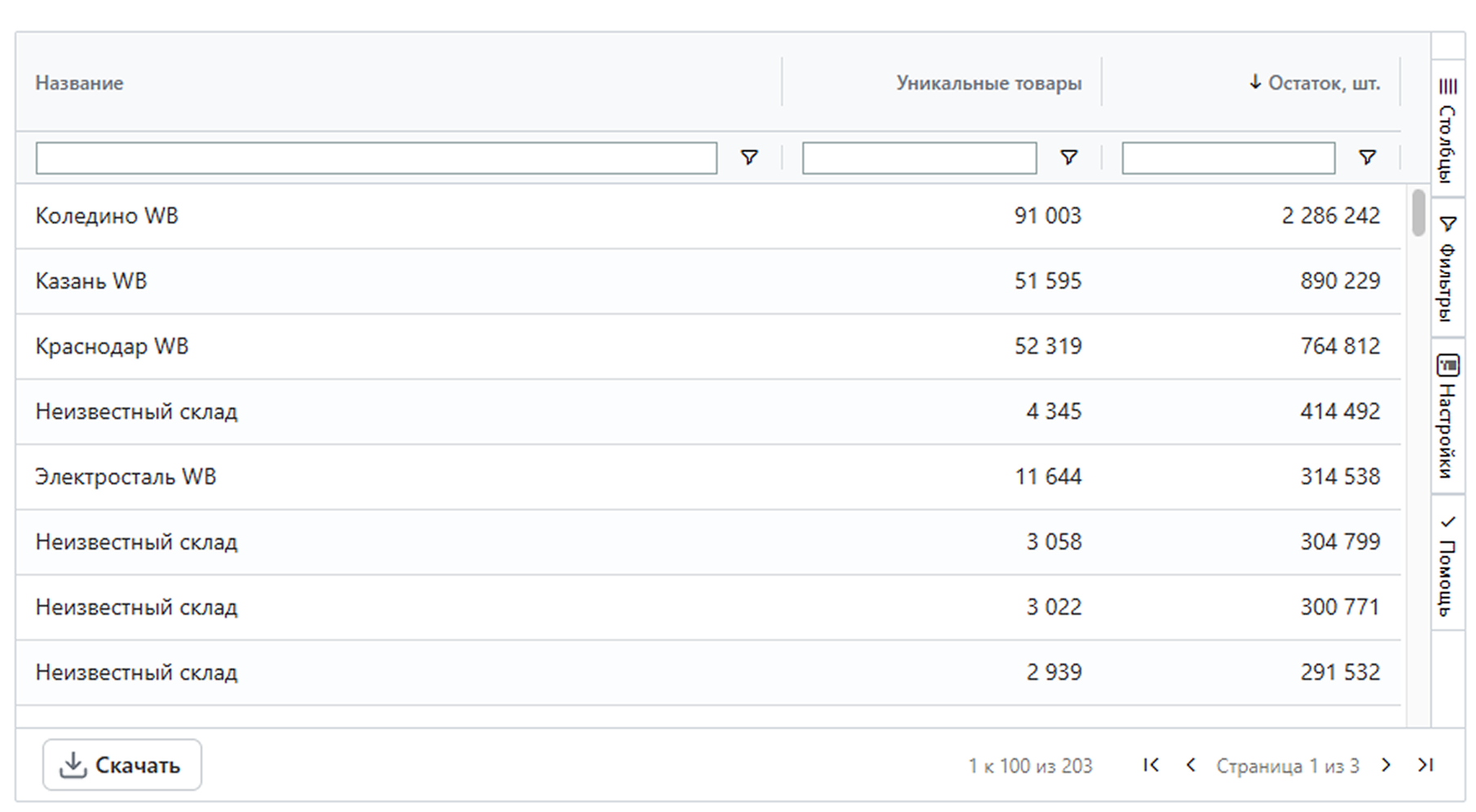1476x812 pixels.
Task: Click the vertical table scrollbar thumb
Action: click(x=1419, y=212)
